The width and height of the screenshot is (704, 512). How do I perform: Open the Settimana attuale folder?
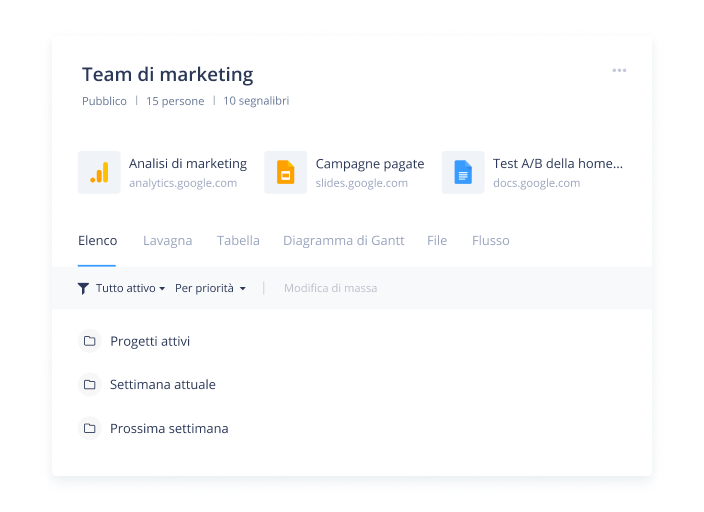163,385
